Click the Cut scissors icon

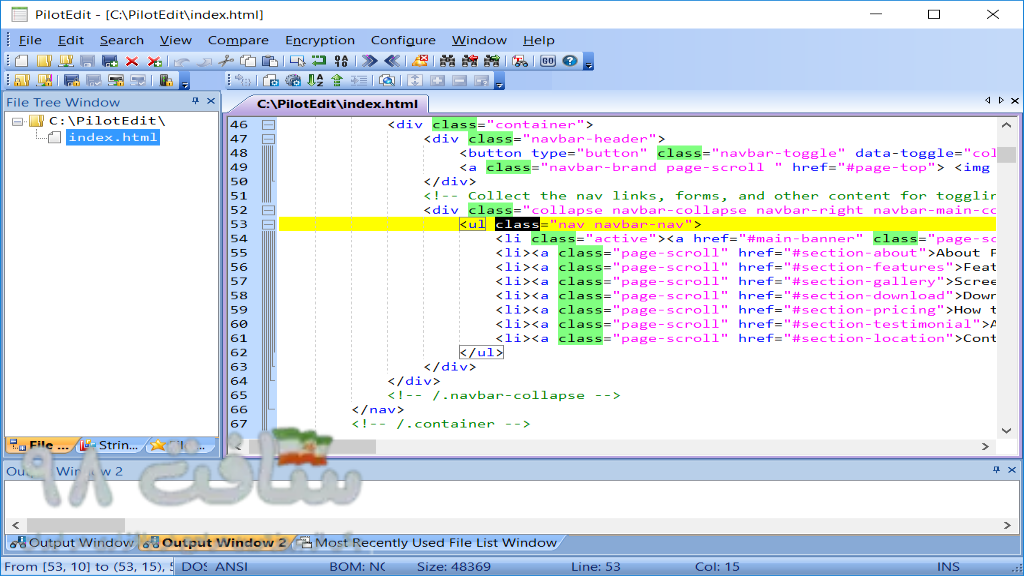click(x=226, y=61)
